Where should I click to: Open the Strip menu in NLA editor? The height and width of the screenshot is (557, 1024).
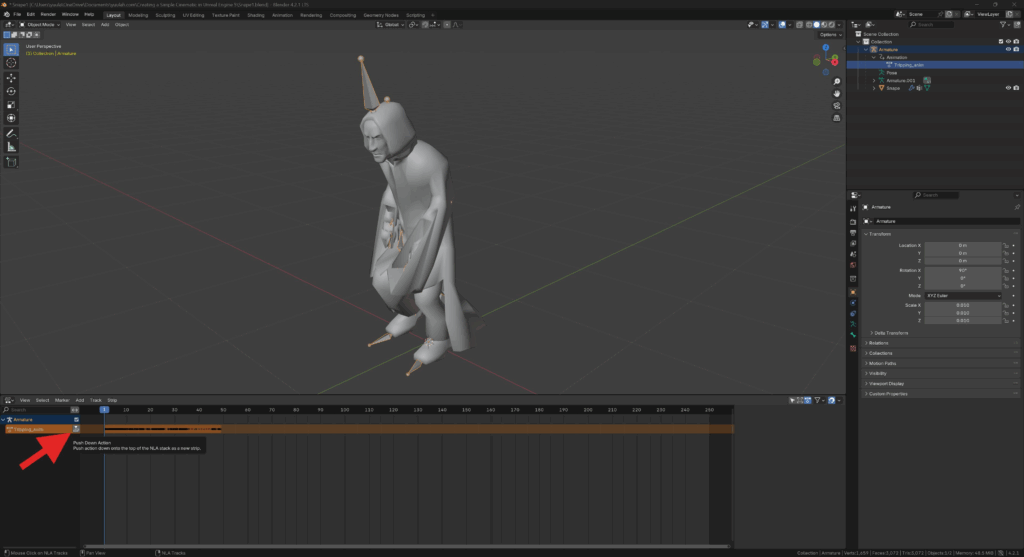click(x=112, y=400)
